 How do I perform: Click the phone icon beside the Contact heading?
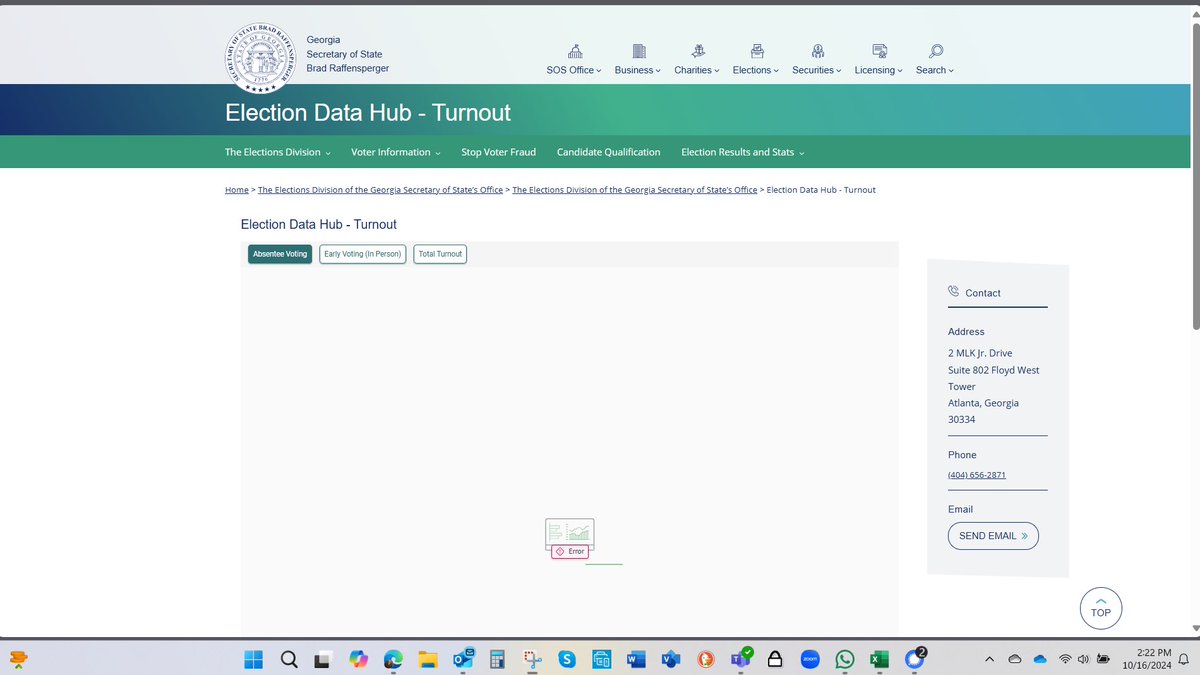953,292
